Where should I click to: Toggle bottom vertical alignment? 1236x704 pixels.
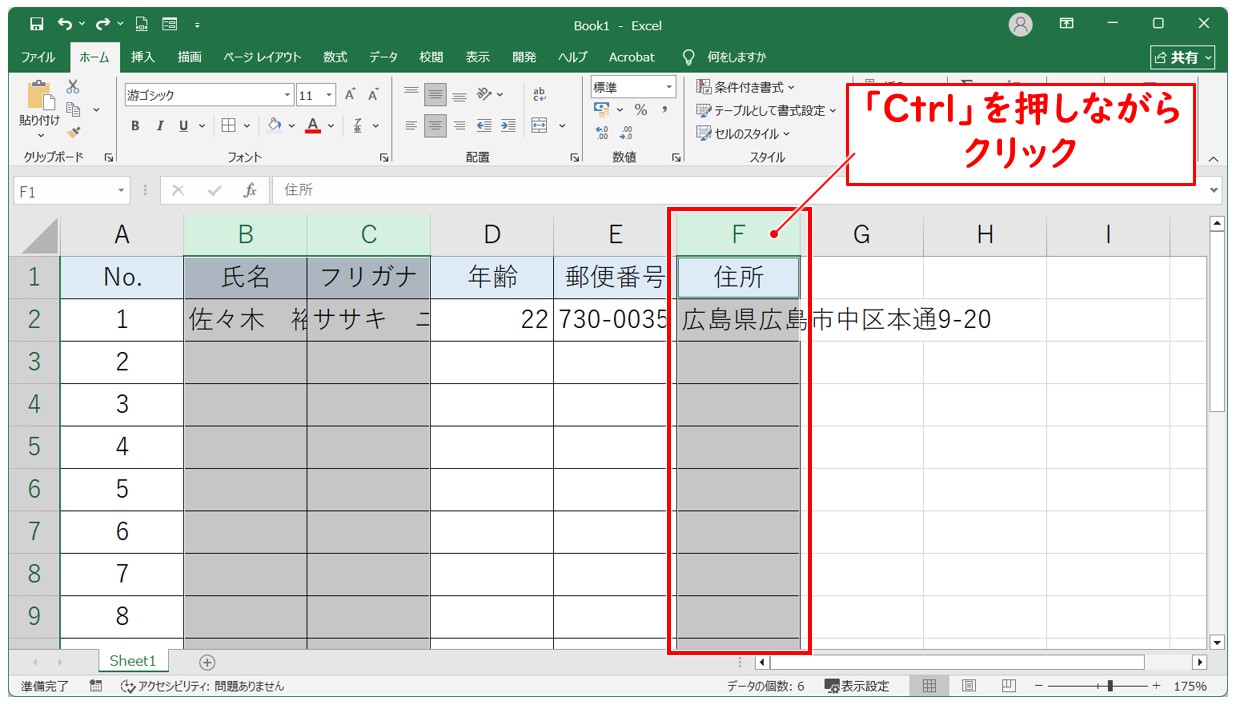(x=459, y=95)
